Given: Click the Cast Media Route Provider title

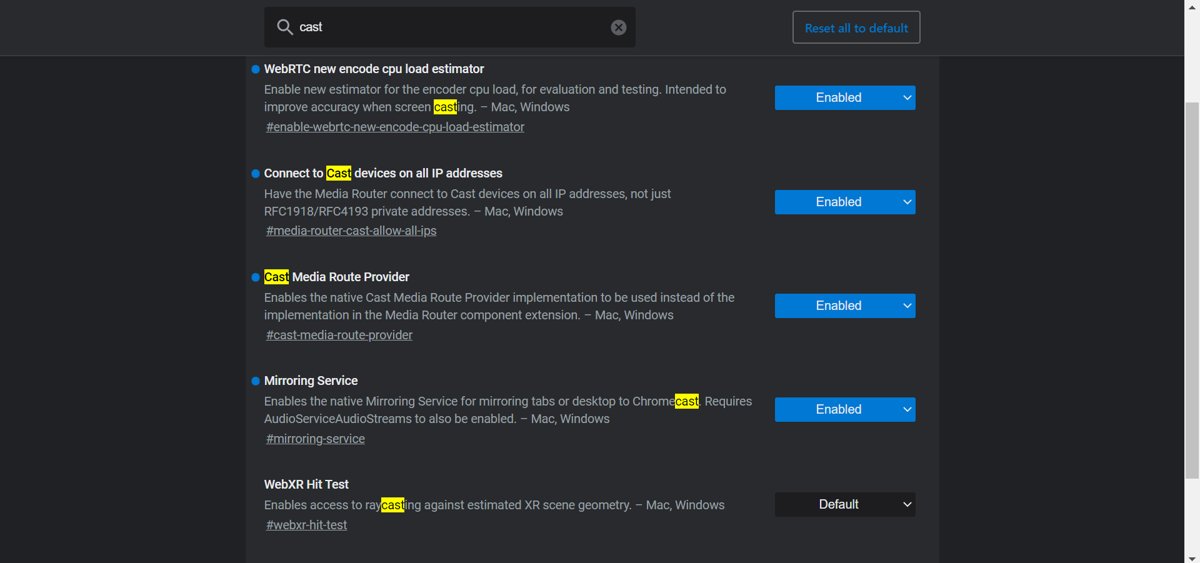Looking at the screenshot, I should (x=337, y=277).
